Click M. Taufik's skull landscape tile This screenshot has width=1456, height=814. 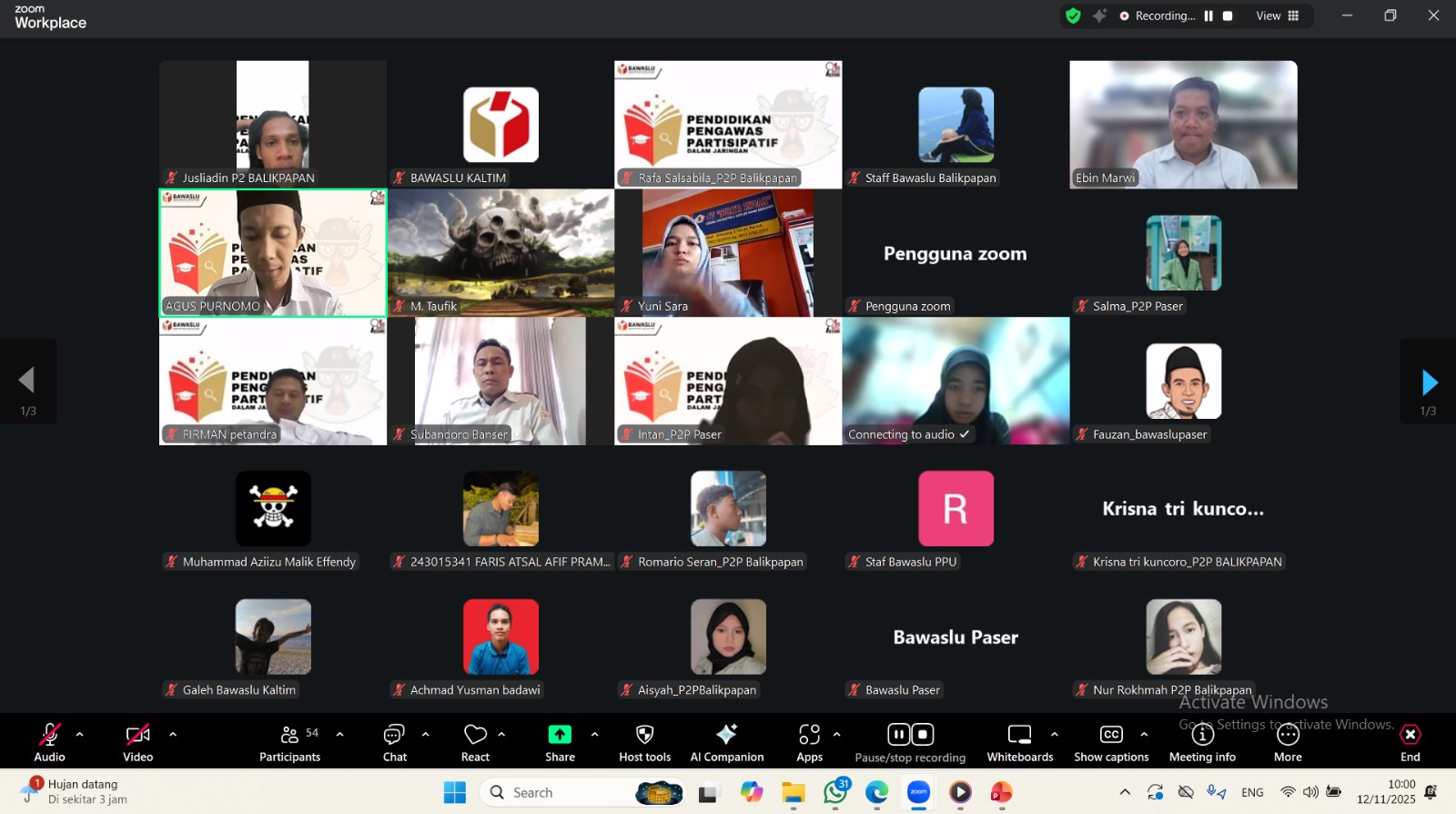[500, 253]
